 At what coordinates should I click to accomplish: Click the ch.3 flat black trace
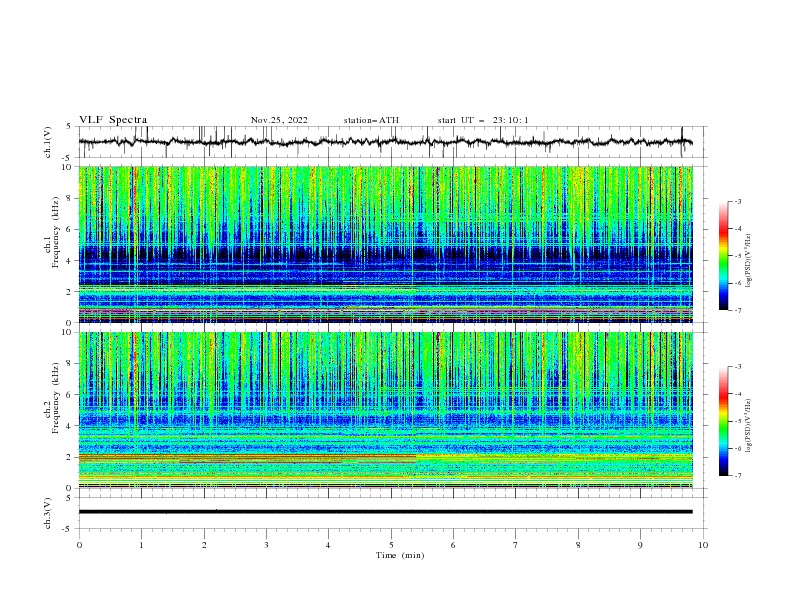click(x=385, y=512)
